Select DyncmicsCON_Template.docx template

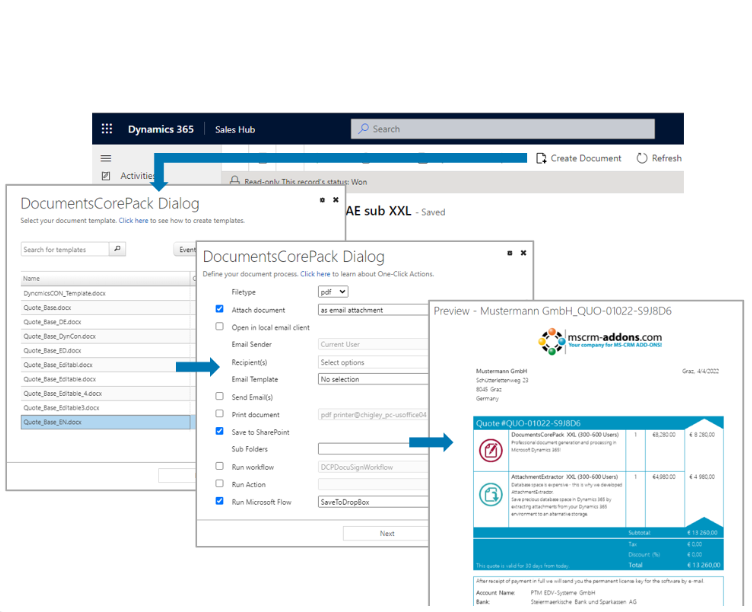106,293
